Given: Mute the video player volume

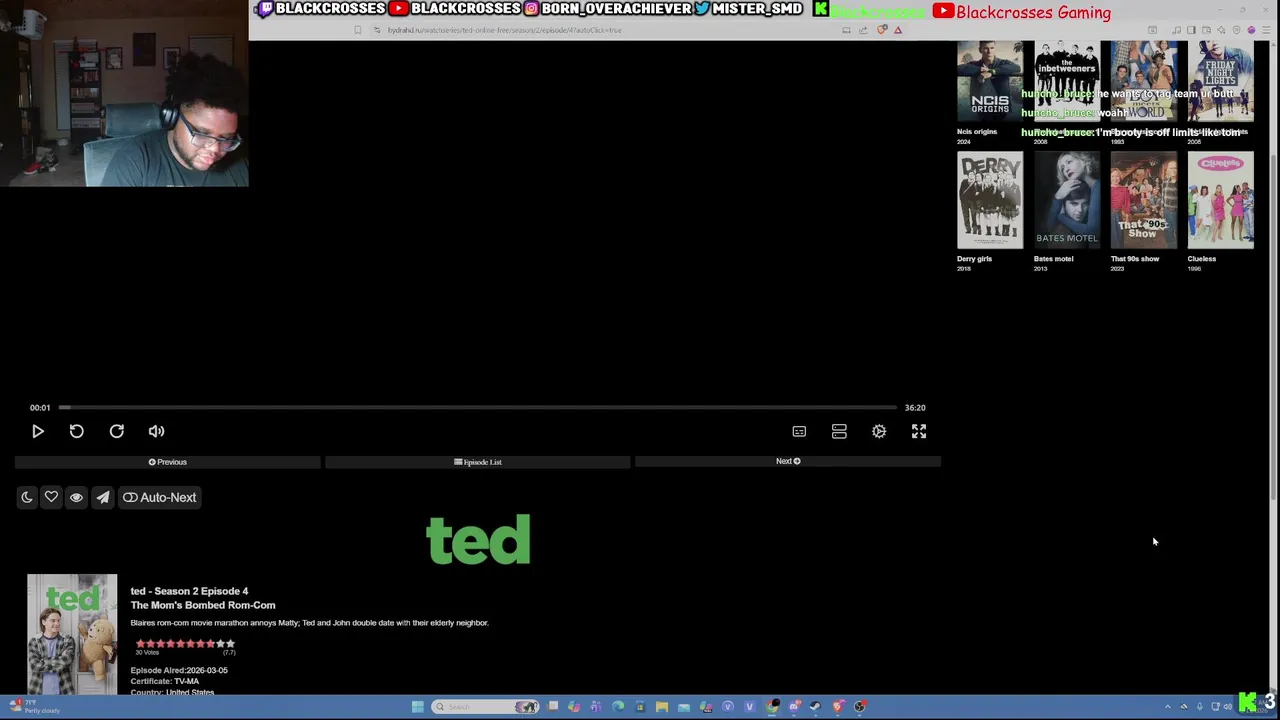Looking at the screenshot, I should (156, 431).
